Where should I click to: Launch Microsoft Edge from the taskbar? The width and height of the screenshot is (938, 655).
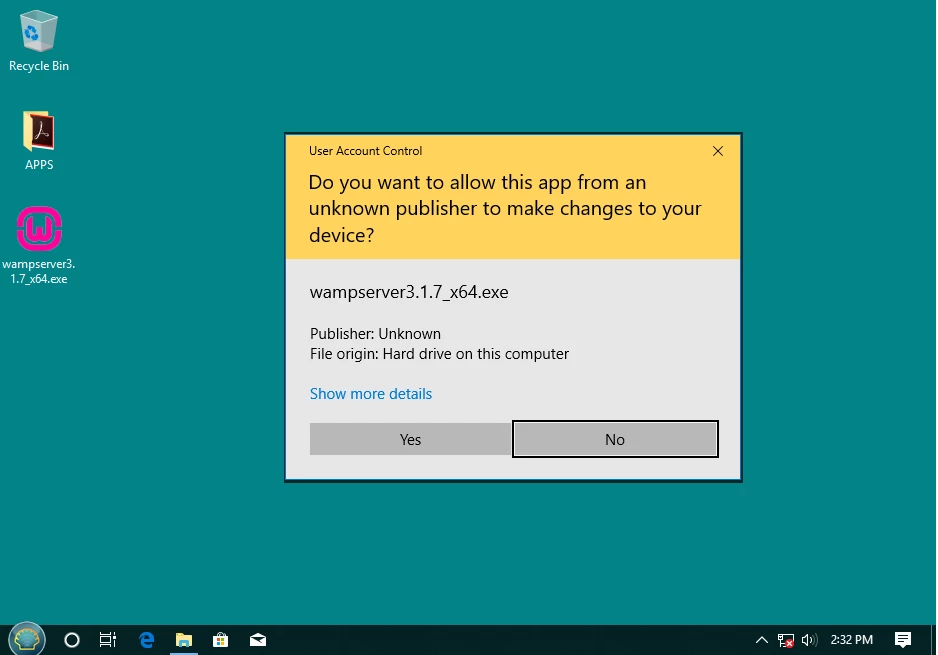[x=147, y=640]
